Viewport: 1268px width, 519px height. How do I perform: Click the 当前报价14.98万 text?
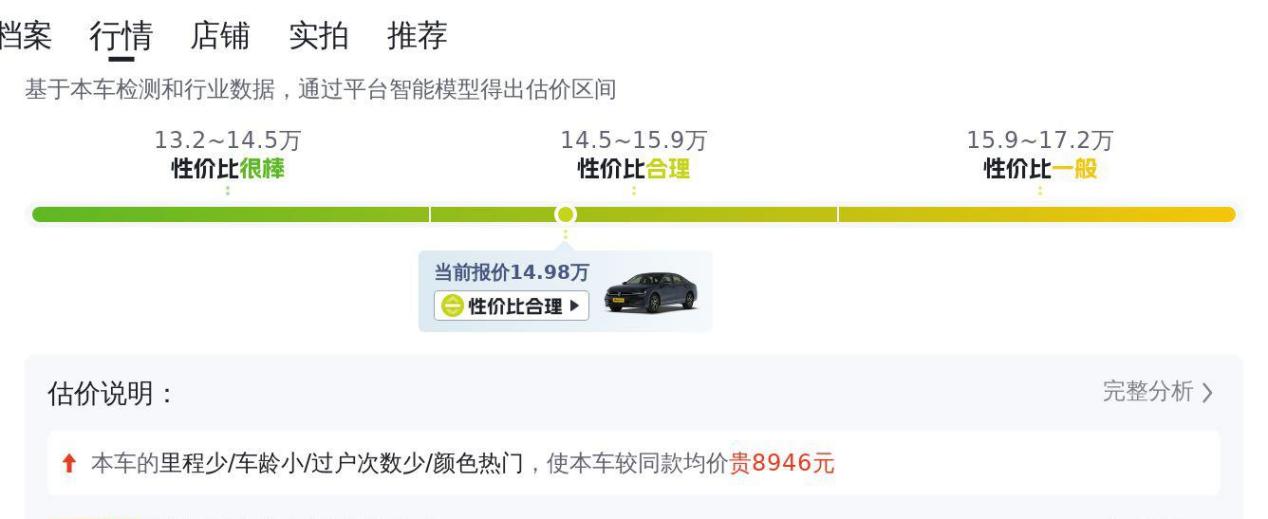click(x=511, y=272)
